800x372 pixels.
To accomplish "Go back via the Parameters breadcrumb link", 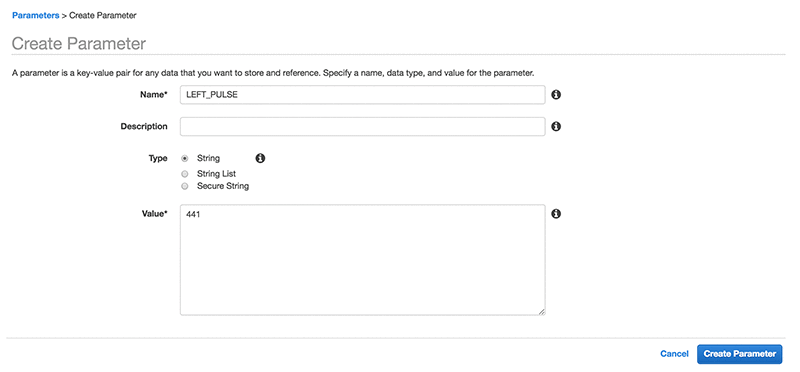I will pyautogui.click(x=36, y=15).
